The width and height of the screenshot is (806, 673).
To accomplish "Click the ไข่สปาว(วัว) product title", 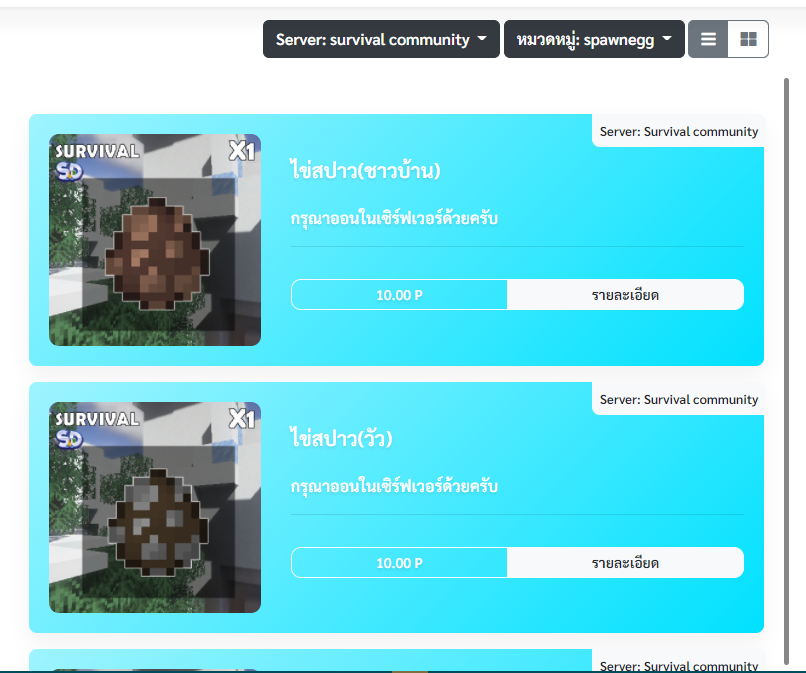I will coord(341,438).
